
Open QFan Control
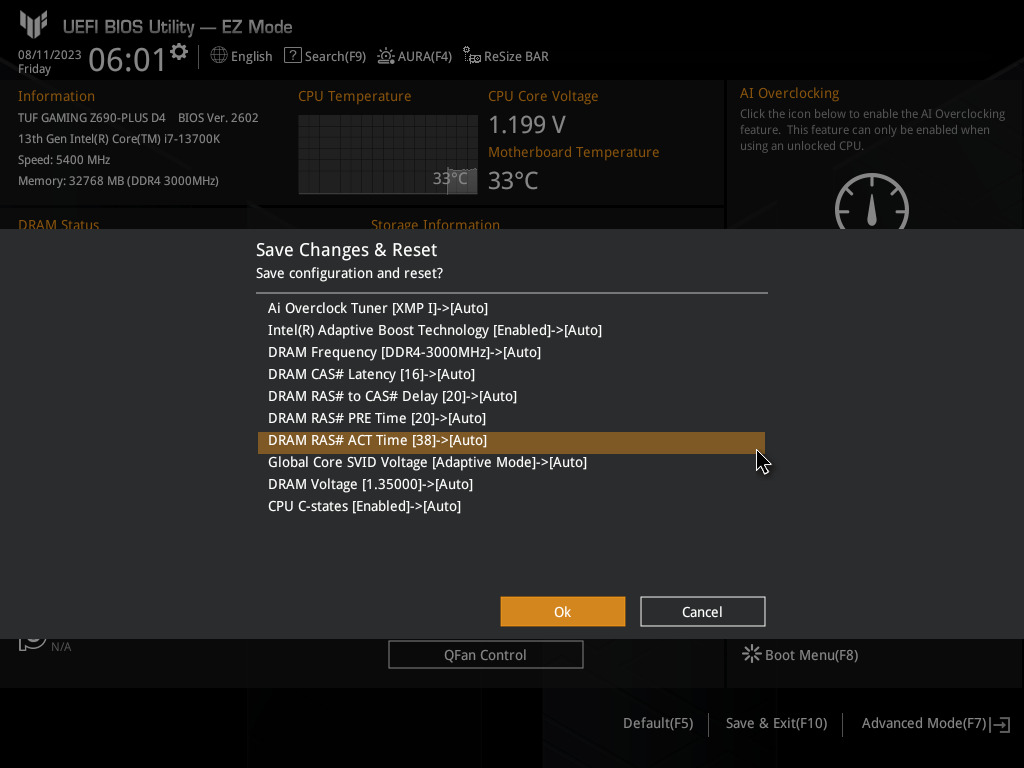486,654
